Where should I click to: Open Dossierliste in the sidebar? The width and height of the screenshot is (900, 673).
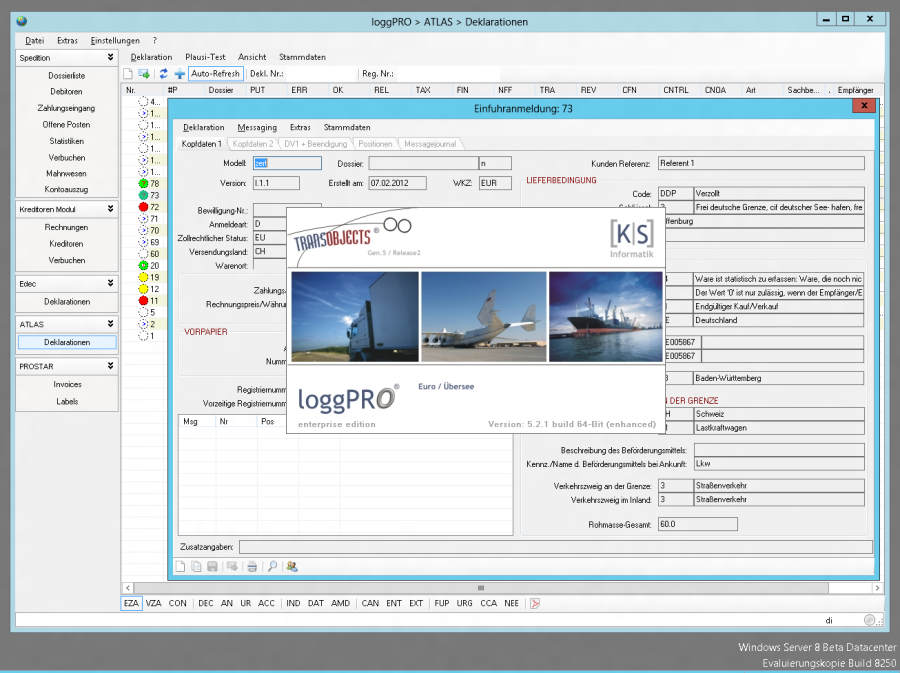[x=67, y=76]
